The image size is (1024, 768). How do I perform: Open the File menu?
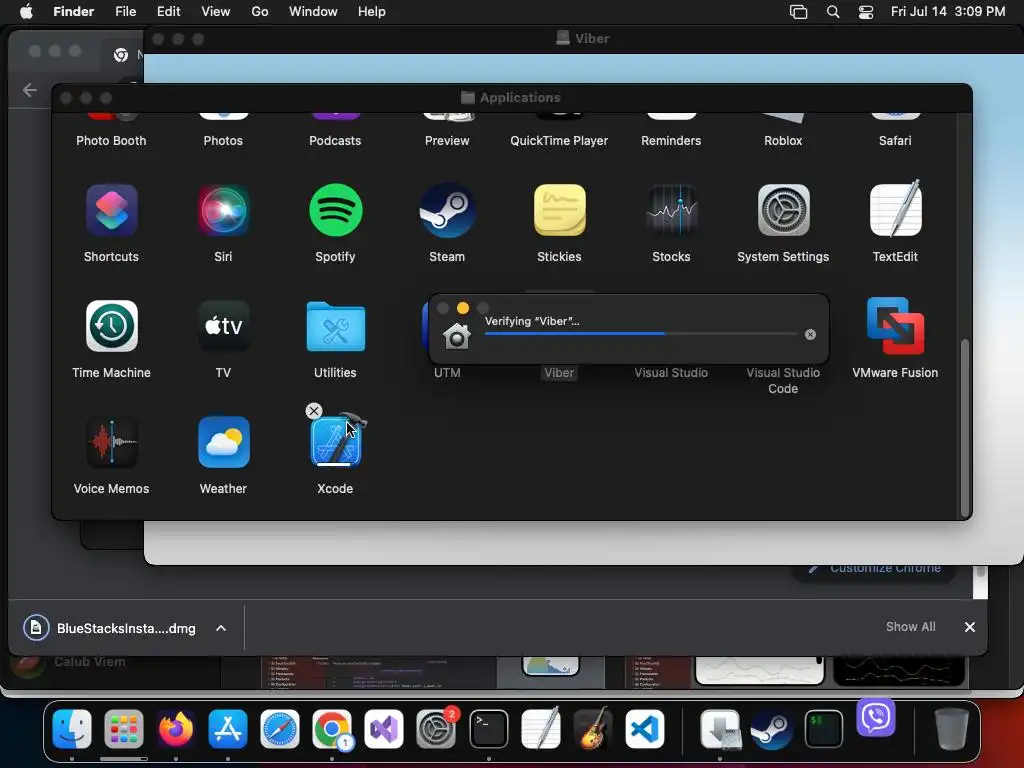tap(125, 12)
